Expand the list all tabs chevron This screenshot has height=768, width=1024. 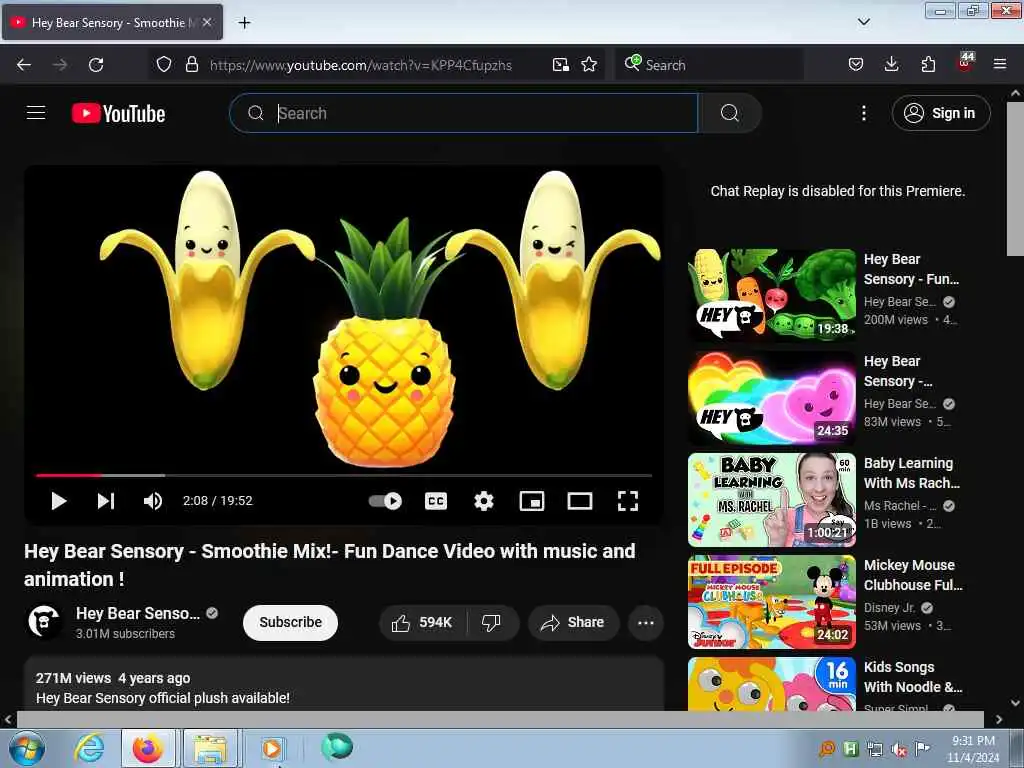pos(863,22)
